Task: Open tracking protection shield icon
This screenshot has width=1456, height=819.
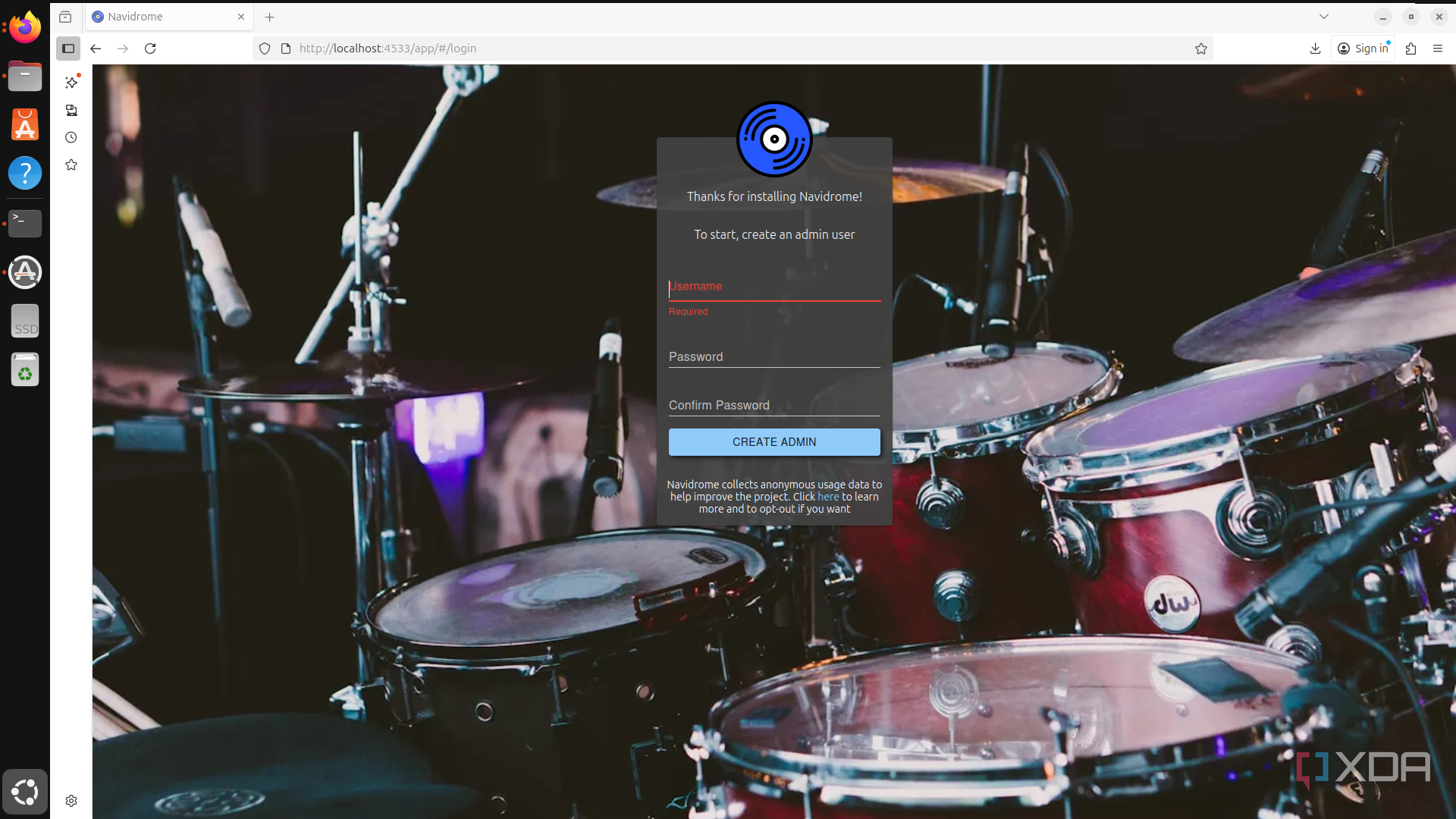Action: (x=265, y=49)
